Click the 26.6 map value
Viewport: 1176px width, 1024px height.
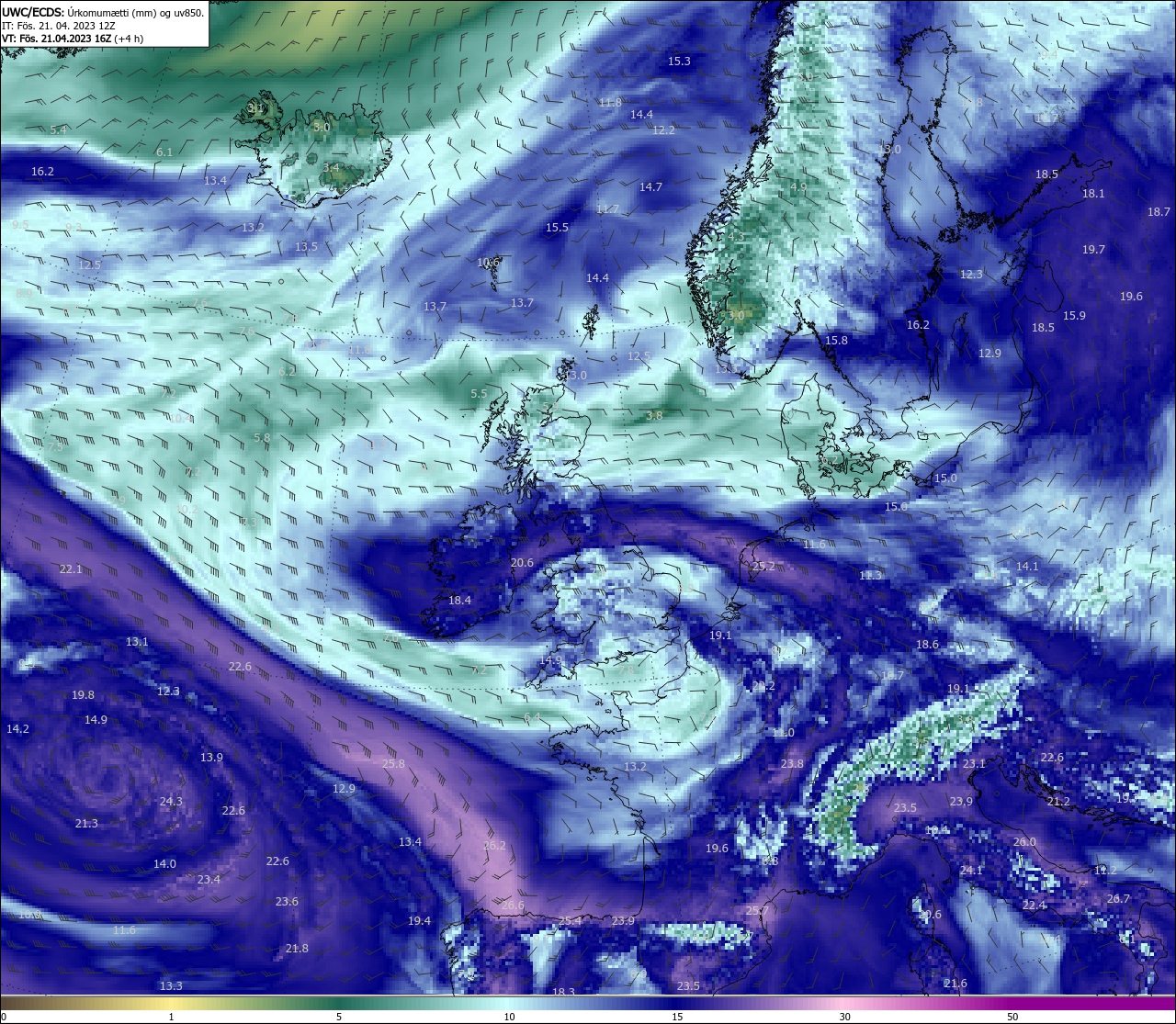tap(513, 906)
